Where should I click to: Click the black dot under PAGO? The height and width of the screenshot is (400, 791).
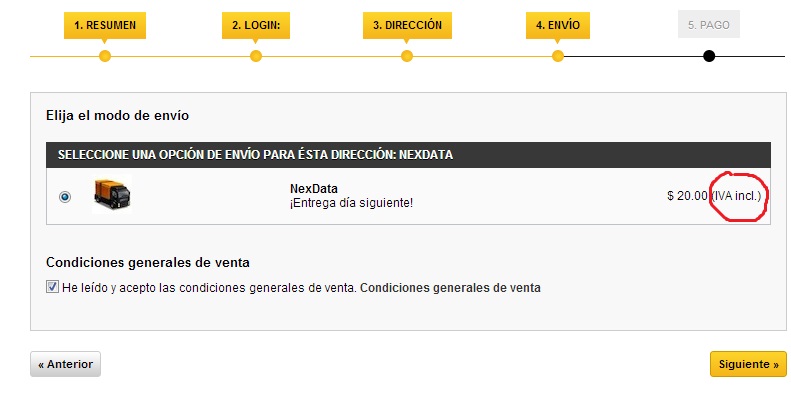tap(709, 56)
